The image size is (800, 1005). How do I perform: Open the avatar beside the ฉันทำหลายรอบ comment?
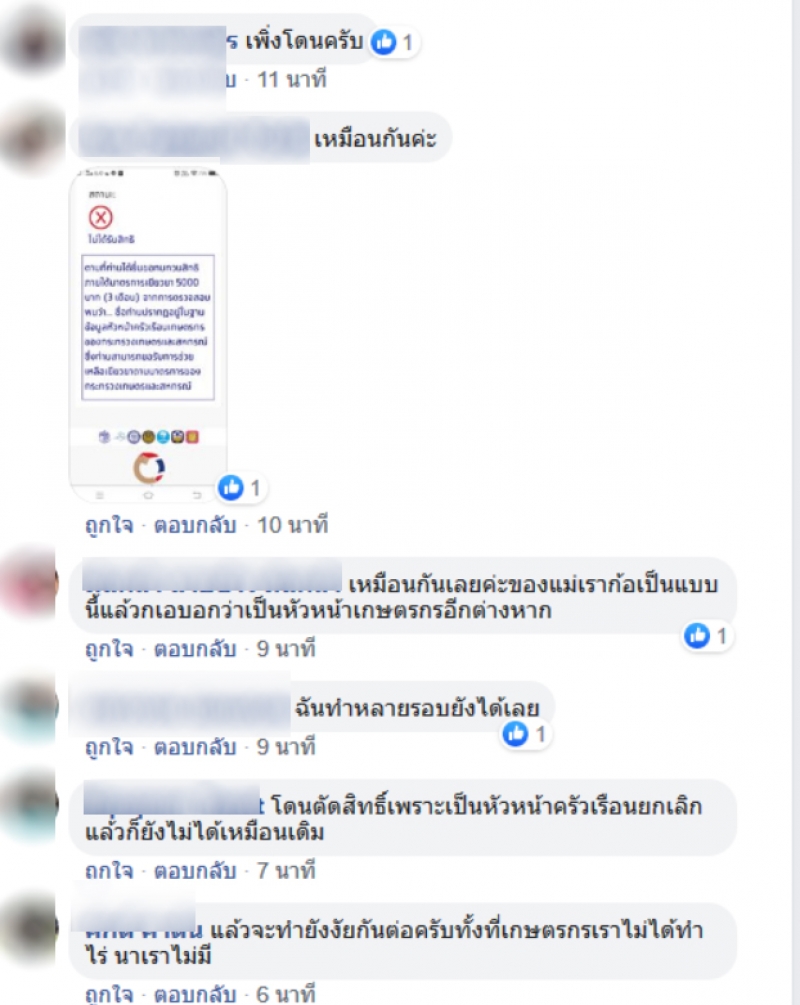(x=31, y=708)
